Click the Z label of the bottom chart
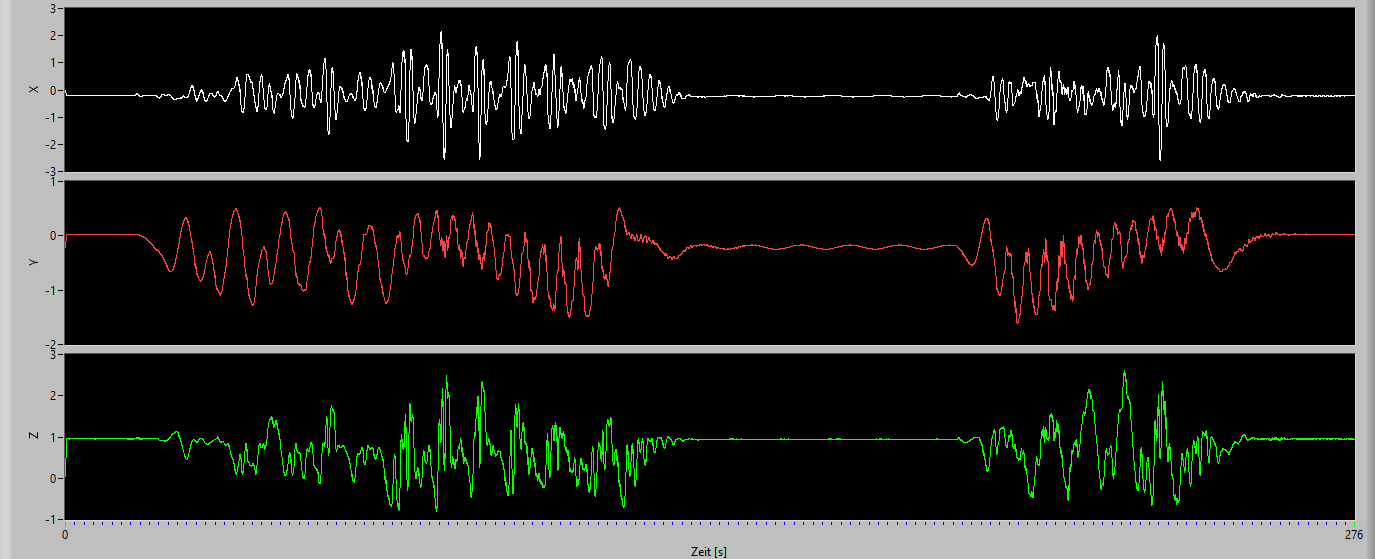 pyautogui.click(x=35, y=436)
